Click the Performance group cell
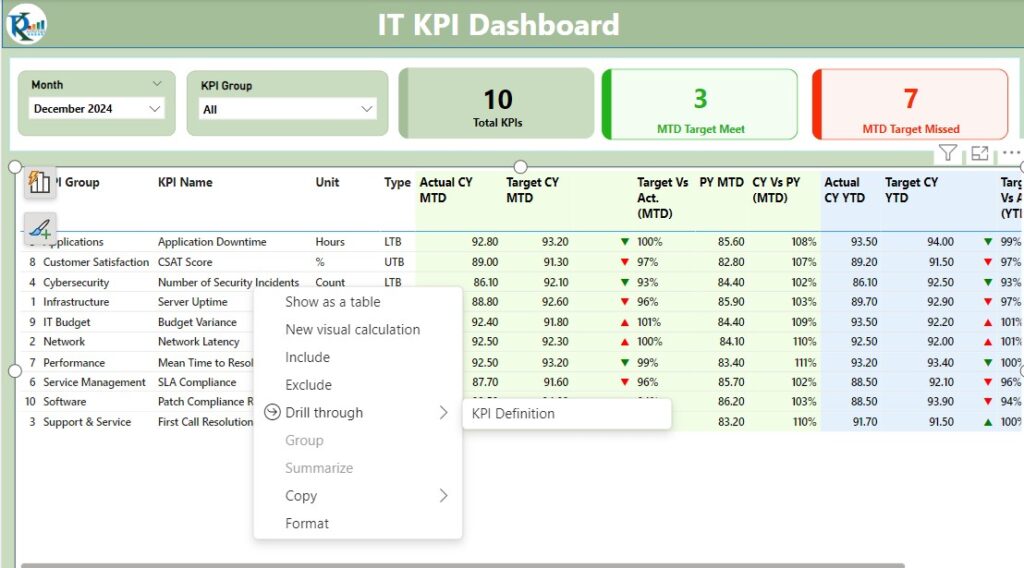1024x568 pixels. [x=74, y=362]
